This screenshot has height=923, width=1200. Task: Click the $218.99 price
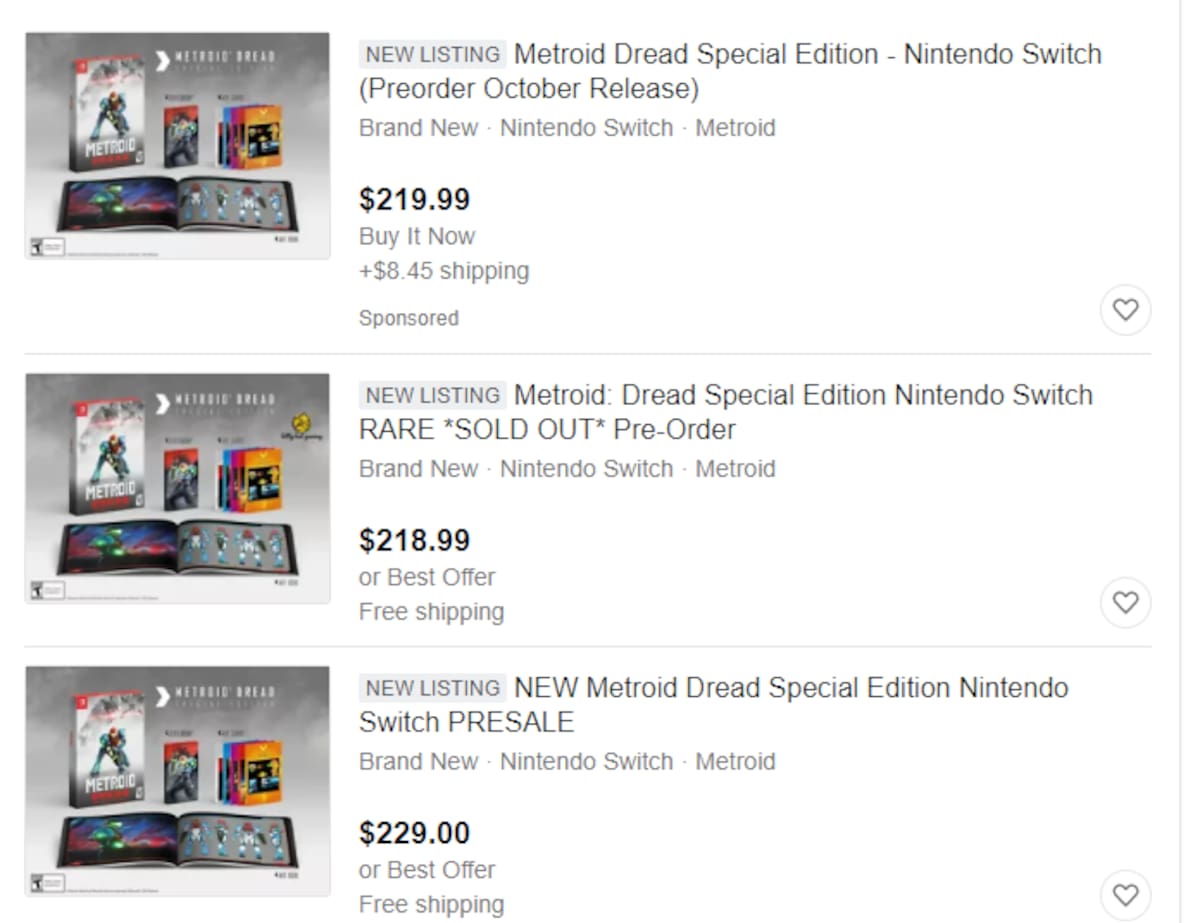tap(414, 541)
